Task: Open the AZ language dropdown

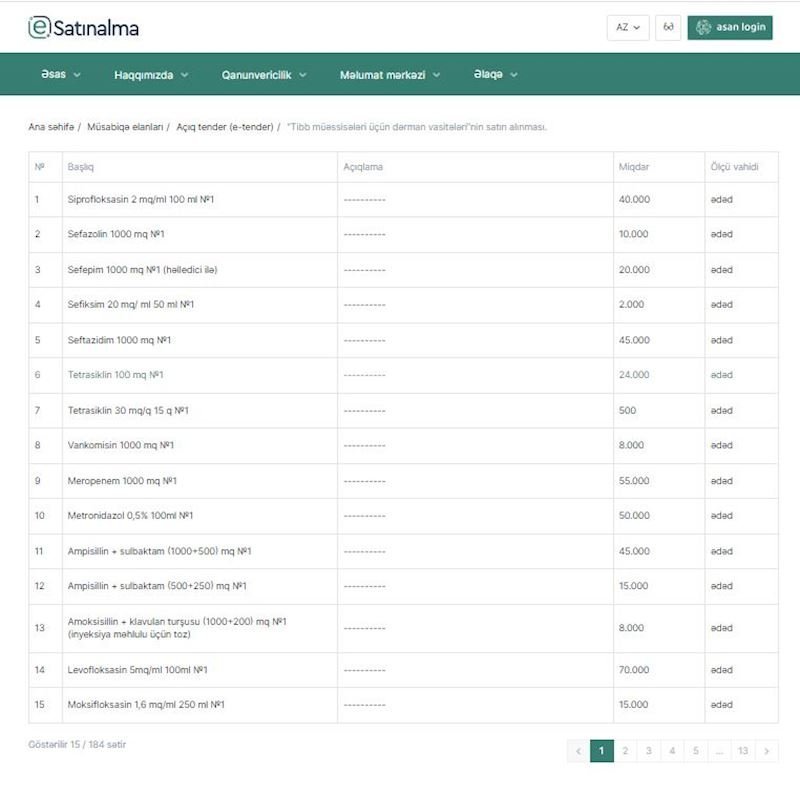Action: point(628,27)
